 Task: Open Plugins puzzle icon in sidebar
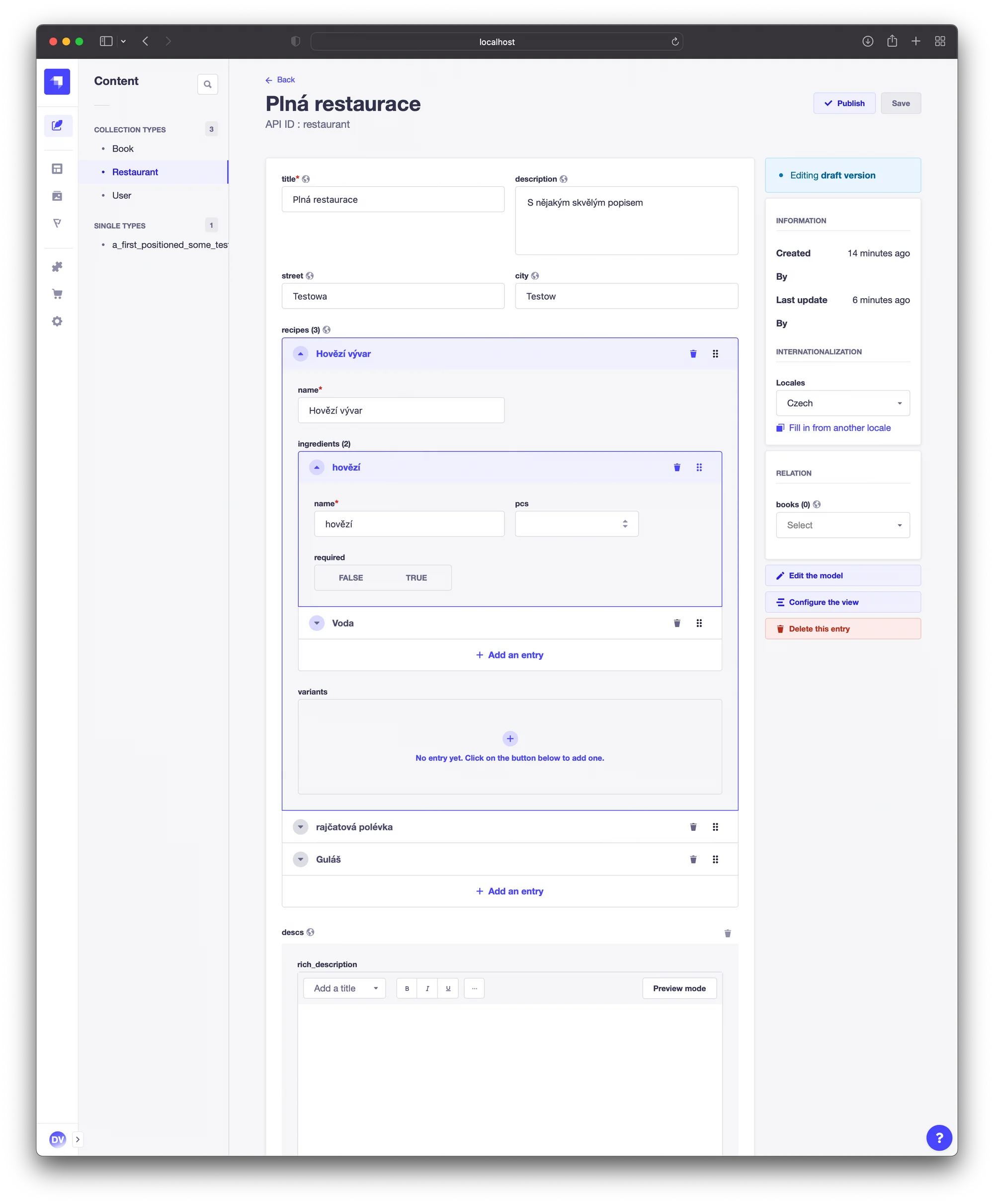pos(57,267)
